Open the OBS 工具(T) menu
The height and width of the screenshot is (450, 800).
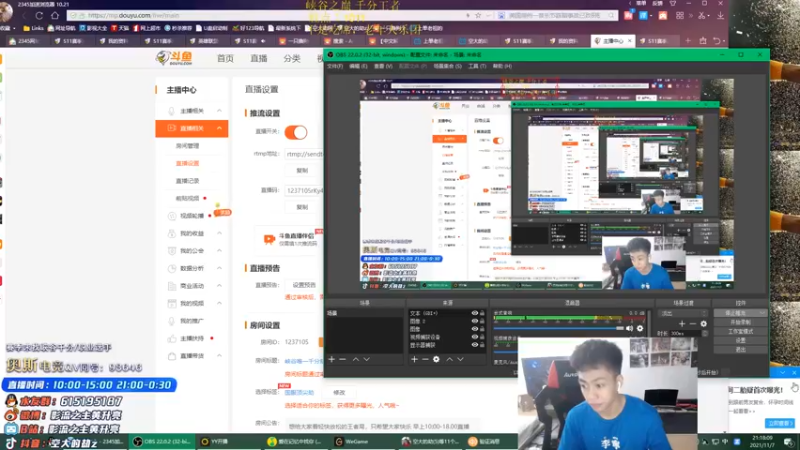[477, 66]
